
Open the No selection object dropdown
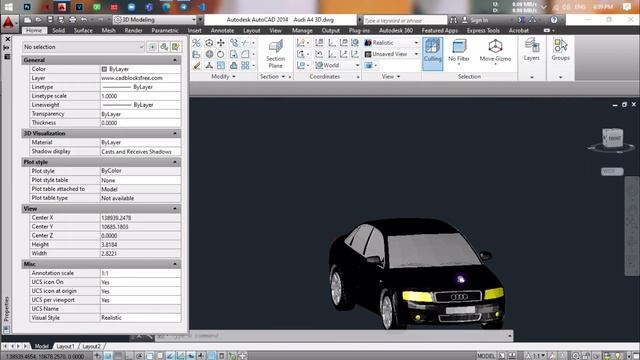click(83, 47)
